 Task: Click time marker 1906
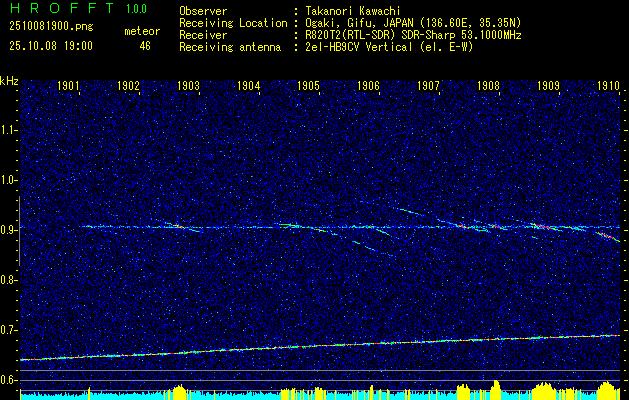click(x=368, y=85)
